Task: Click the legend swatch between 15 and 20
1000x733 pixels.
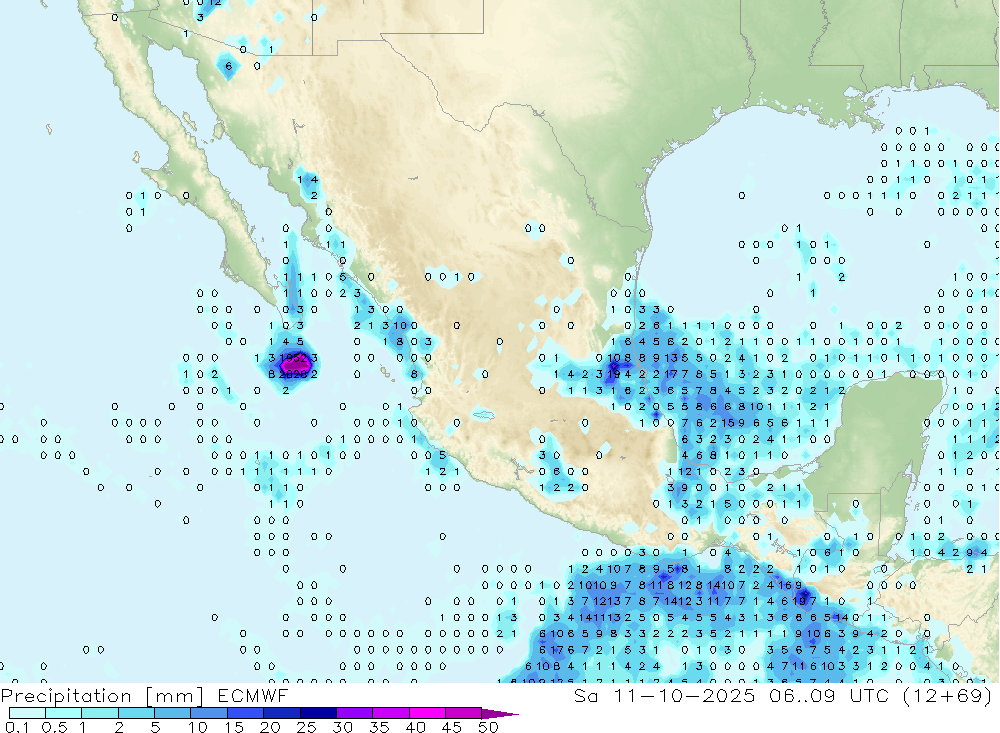Action: [246, 713]
